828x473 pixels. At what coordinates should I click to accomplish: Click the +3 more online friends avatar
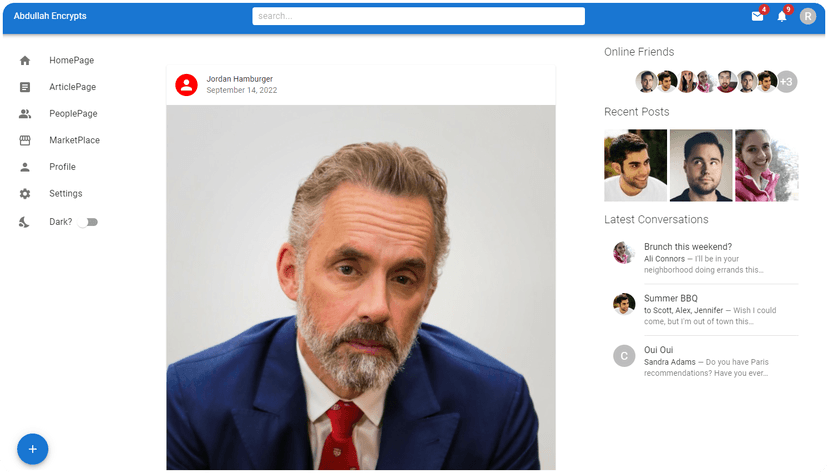pos(786,82)
